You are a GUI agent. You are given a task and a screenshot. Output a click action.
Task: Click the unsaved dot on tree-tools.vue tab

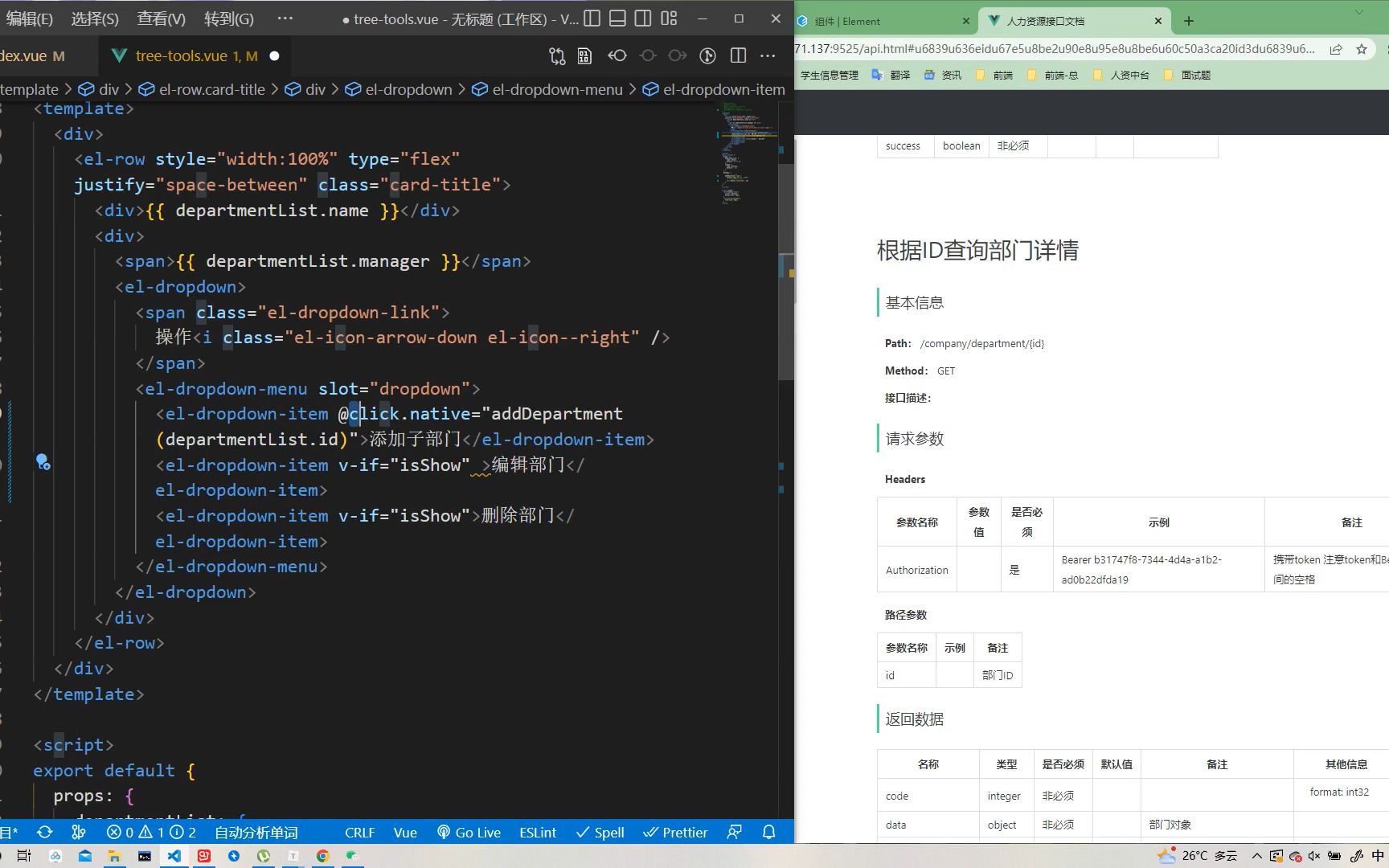coord(274,56)
